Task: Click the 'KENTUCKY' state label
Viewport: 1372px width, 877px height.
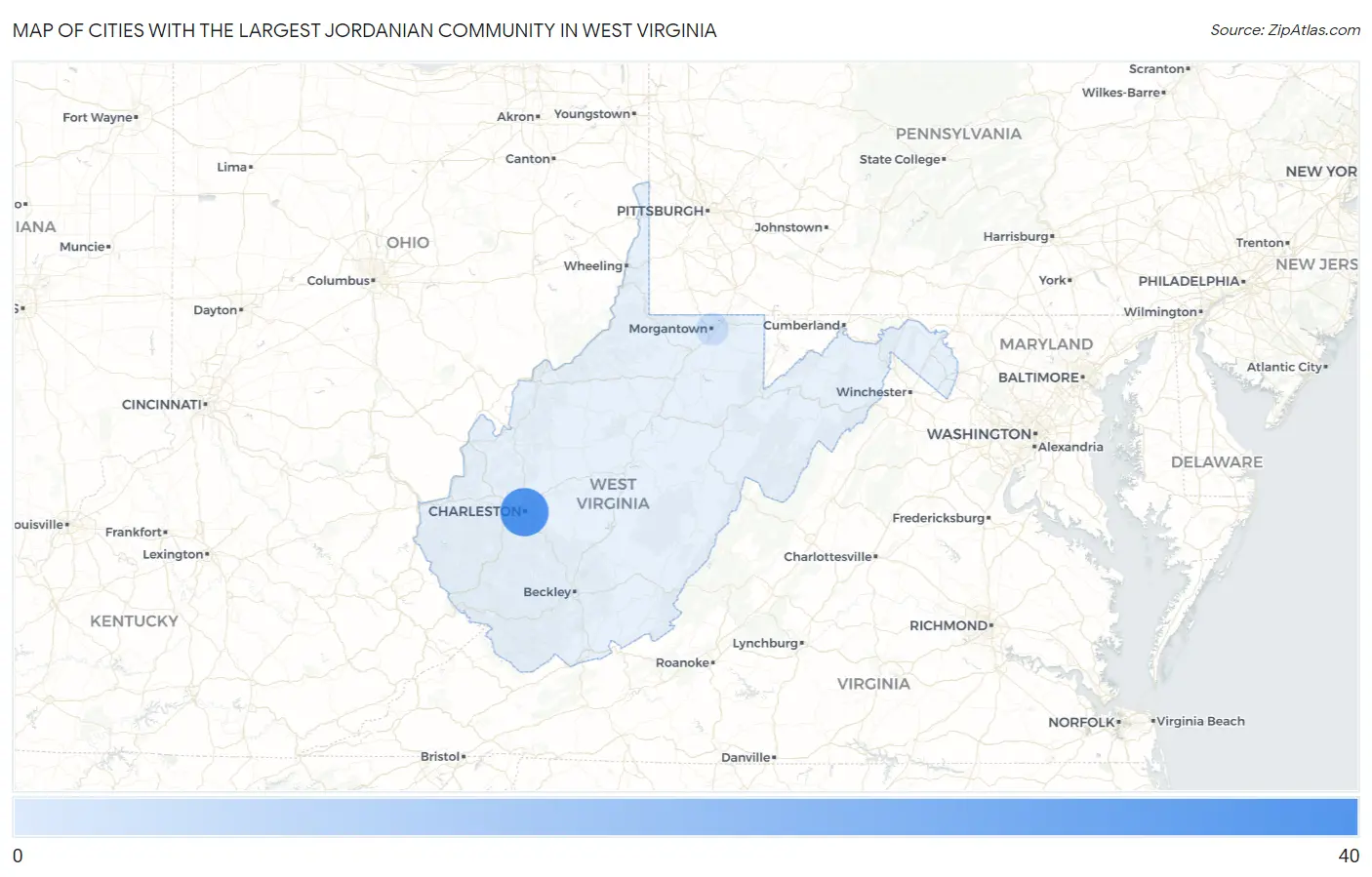Action: (134, 621)
